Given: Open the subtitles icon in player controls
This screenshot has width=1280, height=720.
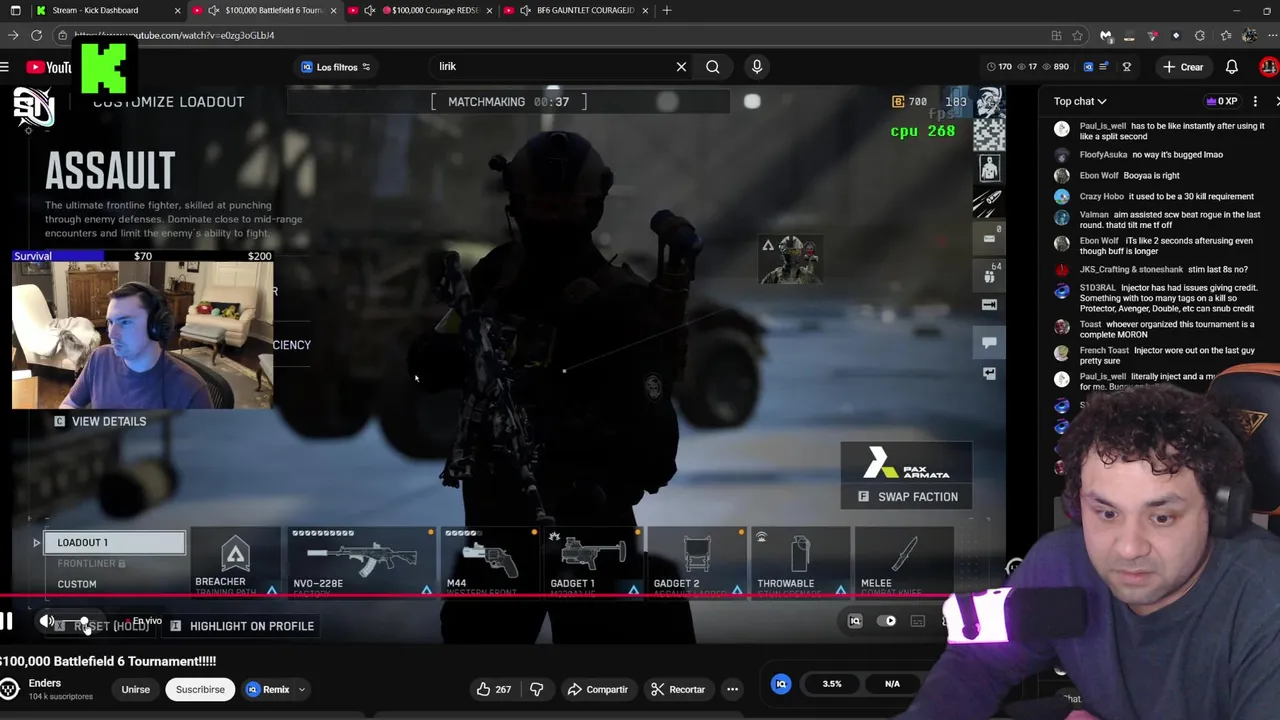Looking at the screenshot, I should [x=918, y=621].
